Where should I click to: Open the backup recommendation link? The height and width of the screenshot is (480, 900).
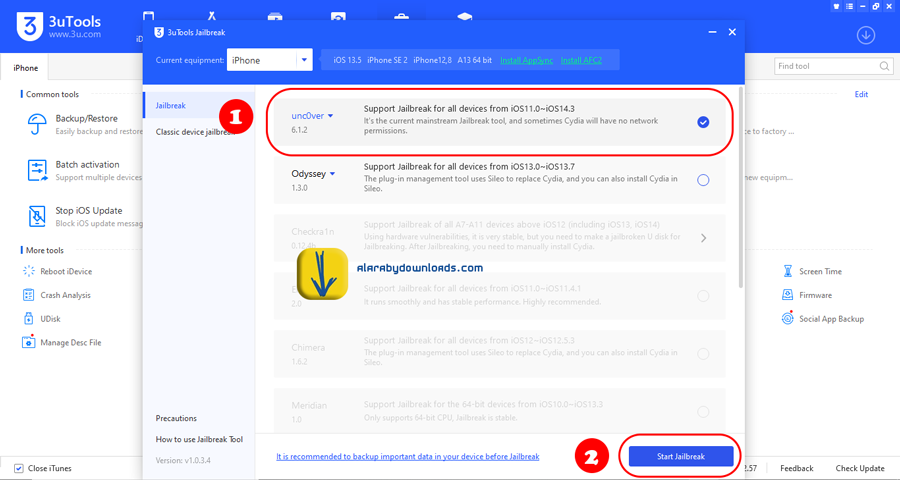408,456
